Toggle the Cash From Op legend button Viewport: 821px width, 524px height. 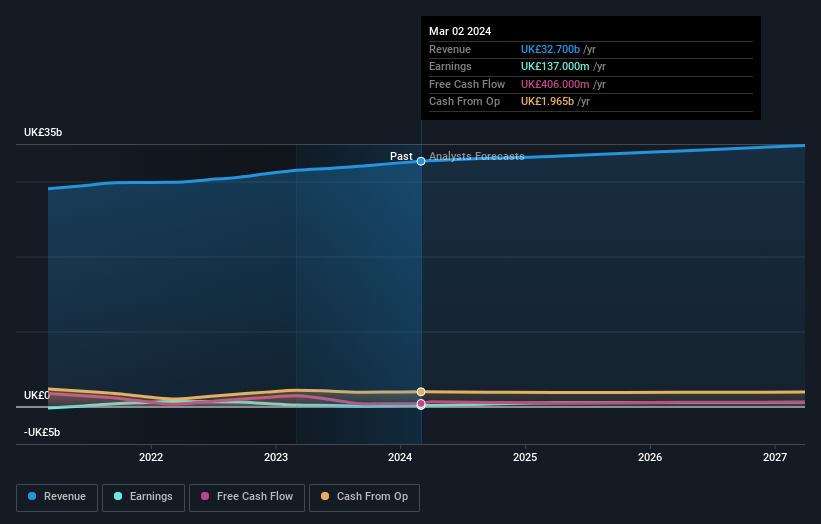coord(364,497)
